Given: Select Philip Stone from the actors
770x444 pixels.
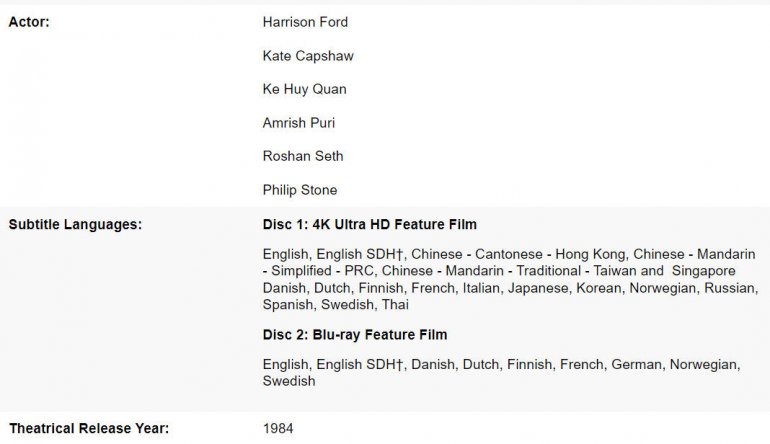Looking at the screenshot, I should (x=300, y=190).
